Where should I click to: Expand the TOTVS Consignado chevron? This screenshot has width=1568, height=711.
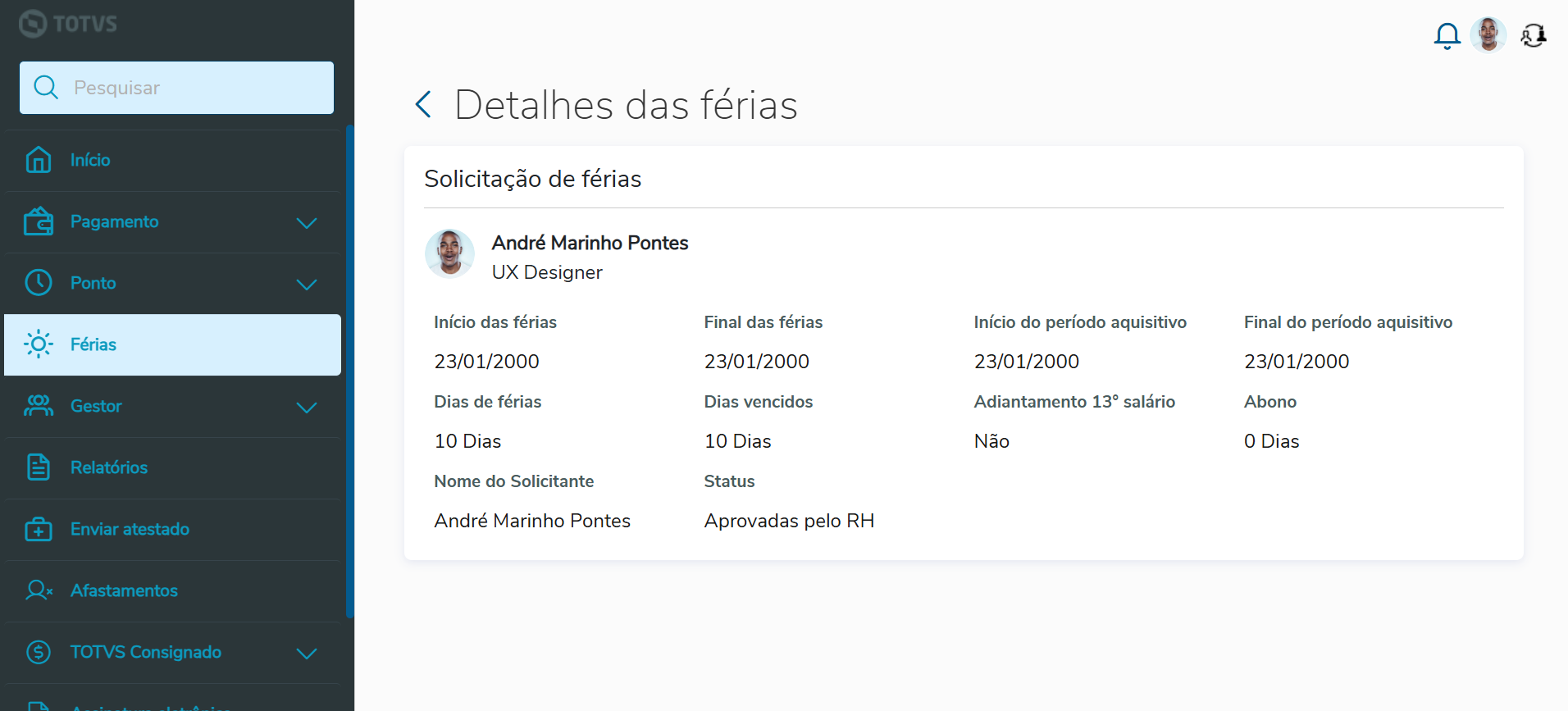point(307,654)
